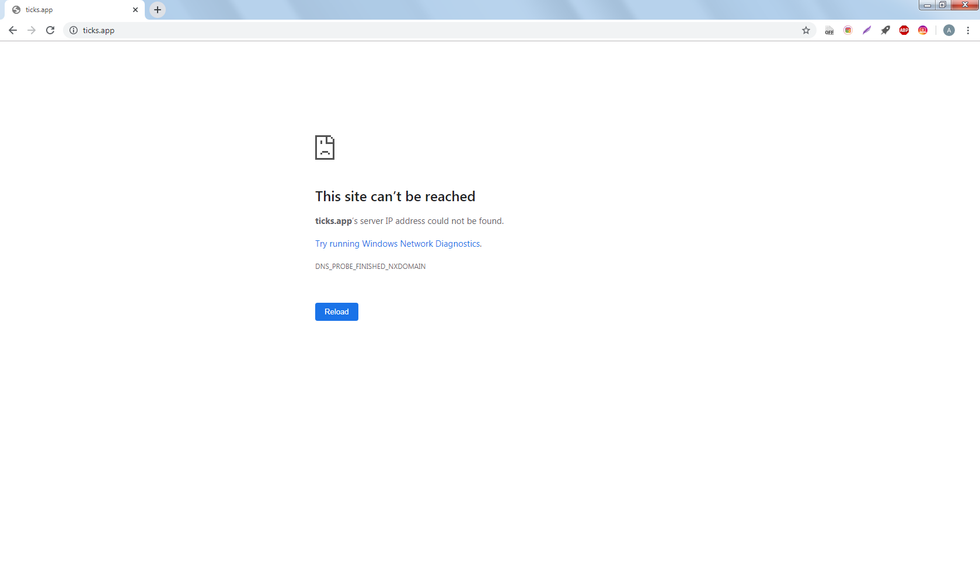The height and width of the screenshot is (588, 980).
Task: Click 'Try running Windows Network Diagnostics' link
Action: pyautogui.click(x=398, y=244)
